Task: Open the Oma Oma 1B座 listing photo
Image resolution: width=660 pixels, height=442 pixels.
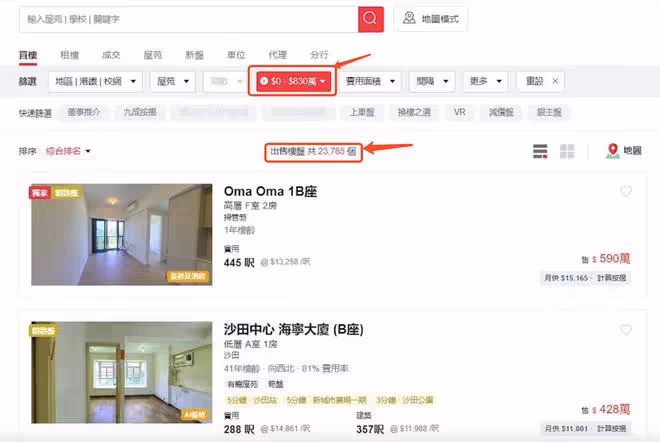Action: (x=122, y=234)
